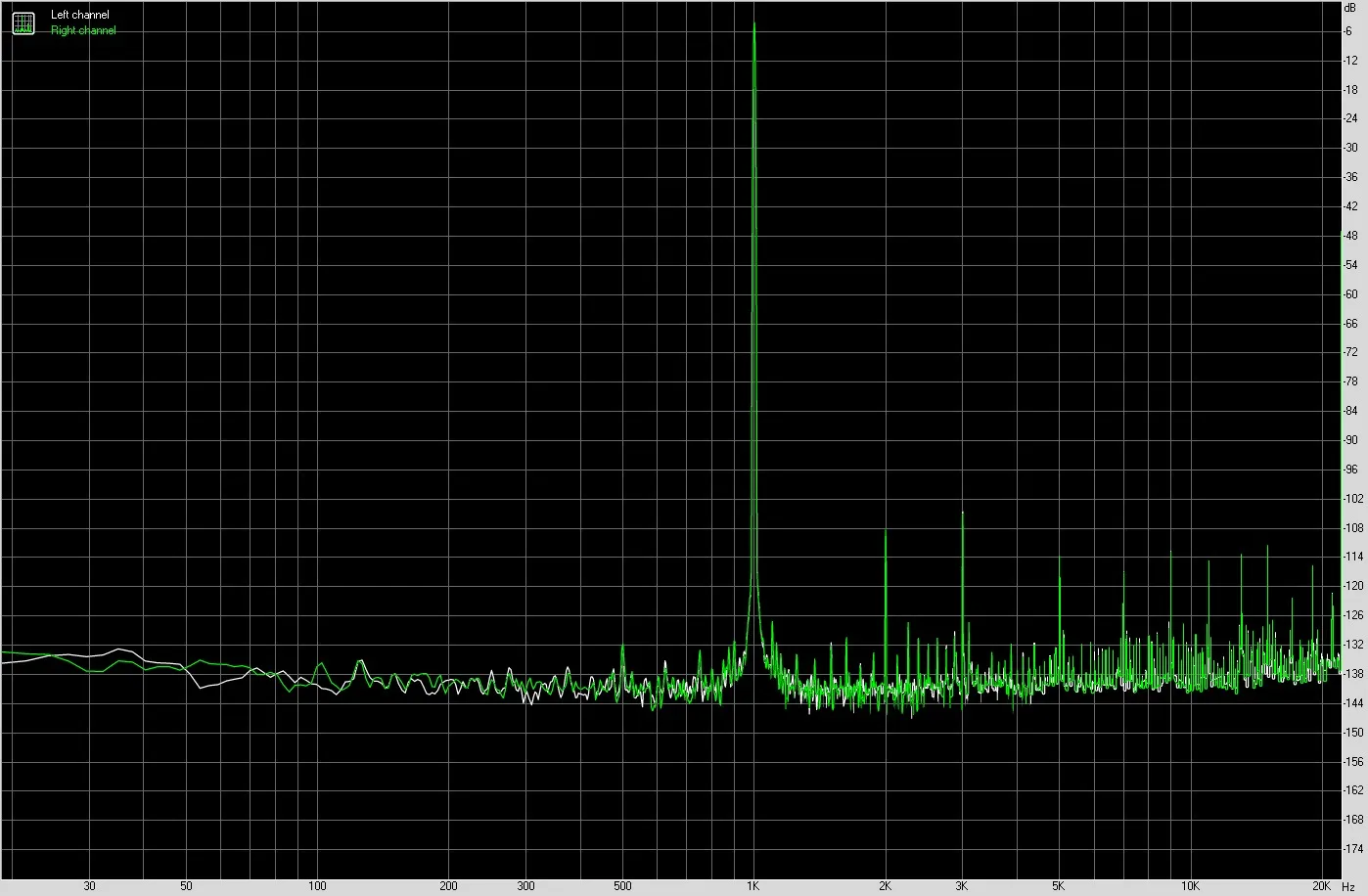This screenshot has width=1368, height=896.
Task: Click the 30 frequency axis label
Action: click(x=89, y=886)
